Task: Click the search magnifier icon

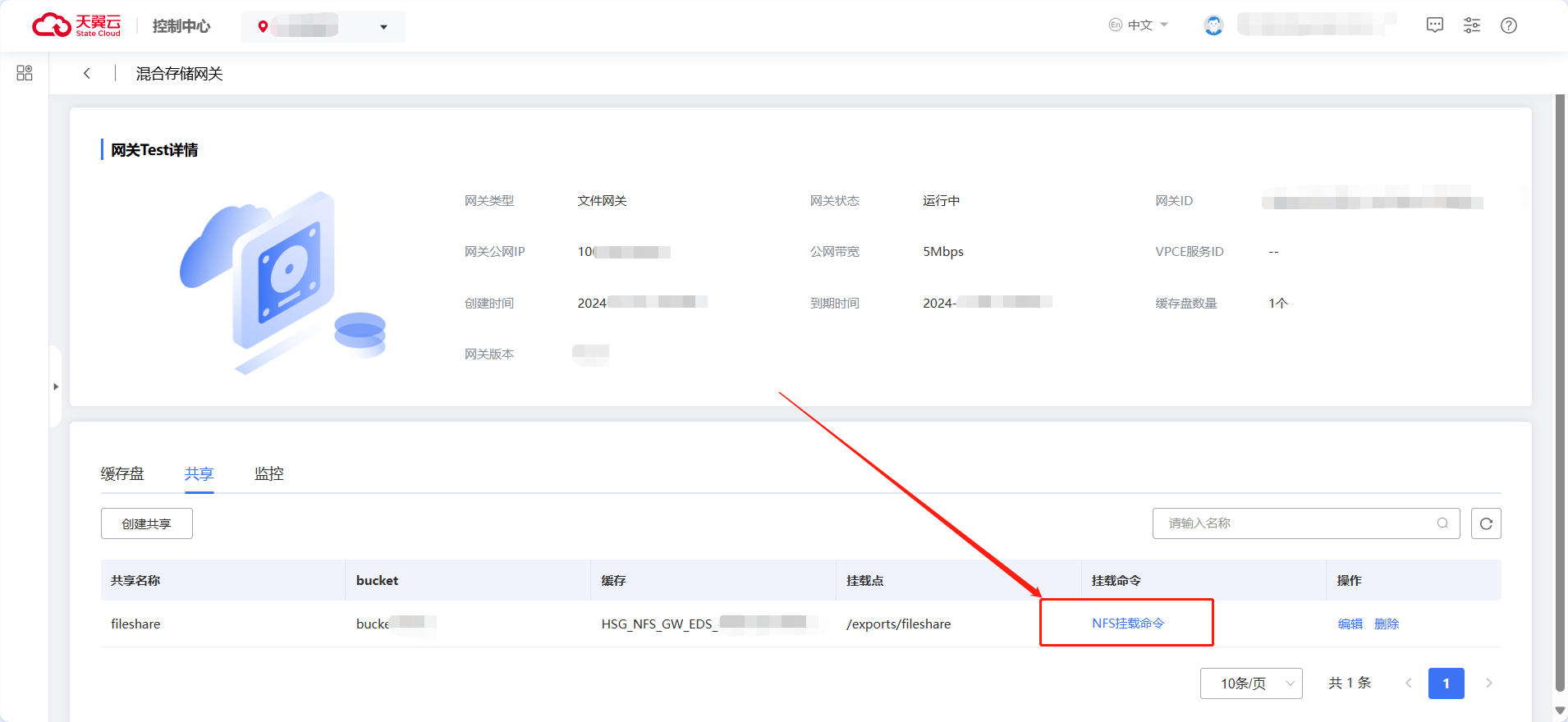Action: click(x=1442, y=523)
